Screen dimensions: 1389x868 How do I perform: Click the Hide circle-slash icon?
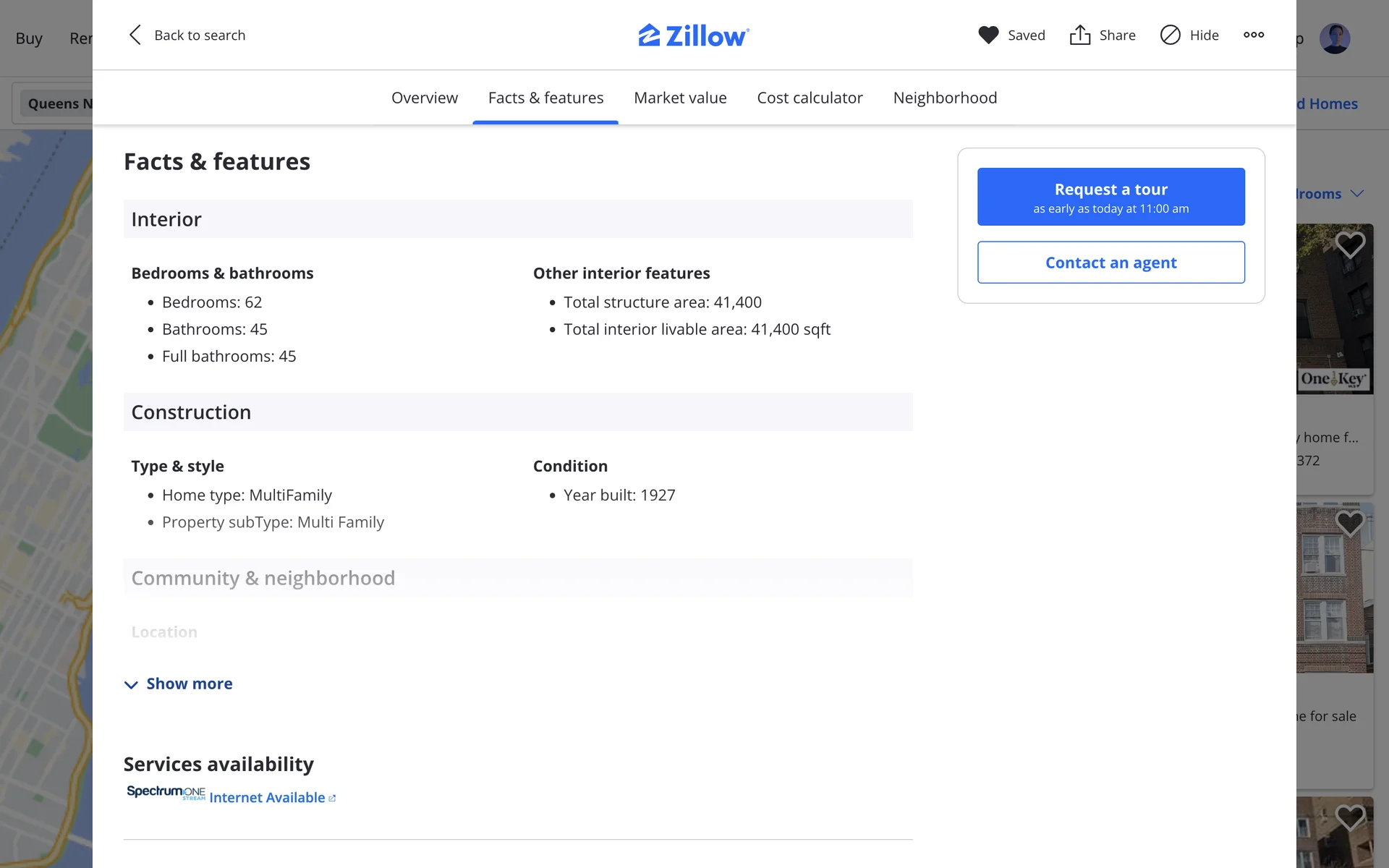tap(1170, 35)
